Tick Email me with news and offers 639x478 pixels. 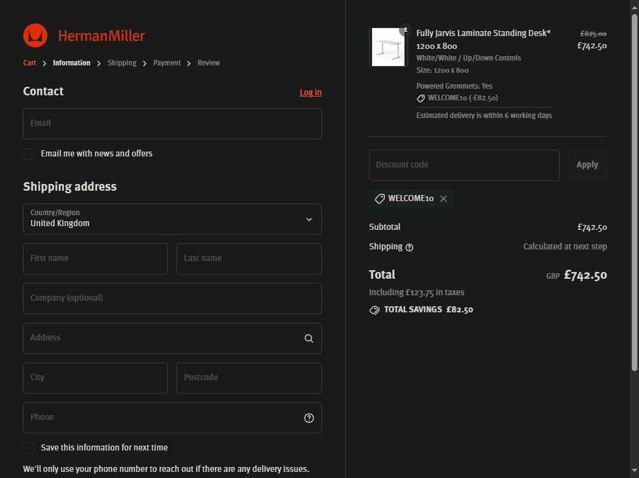(x=29, y=154)
